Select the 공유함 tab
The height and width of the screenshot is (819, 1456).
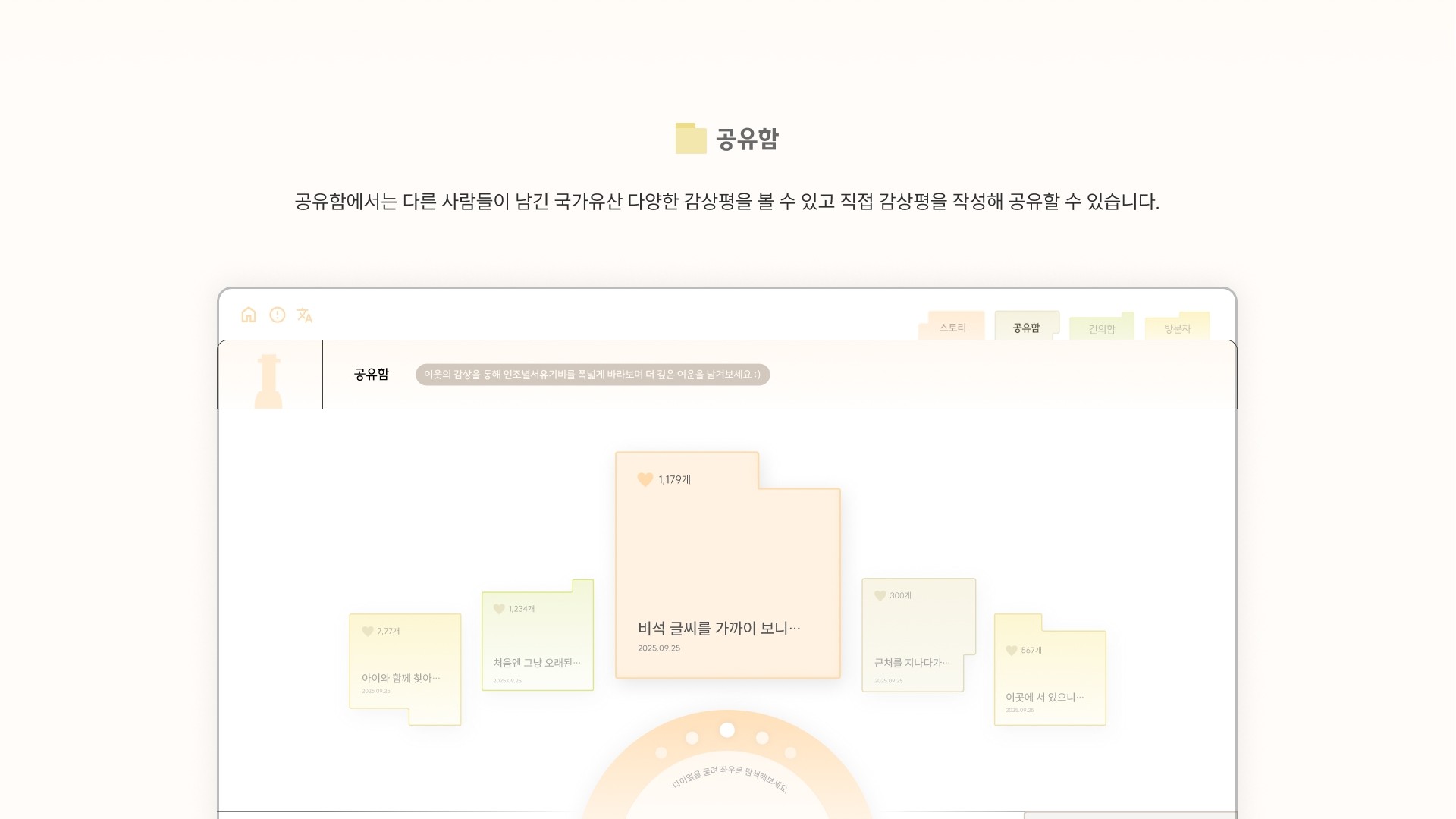(x=1026, y=328)
